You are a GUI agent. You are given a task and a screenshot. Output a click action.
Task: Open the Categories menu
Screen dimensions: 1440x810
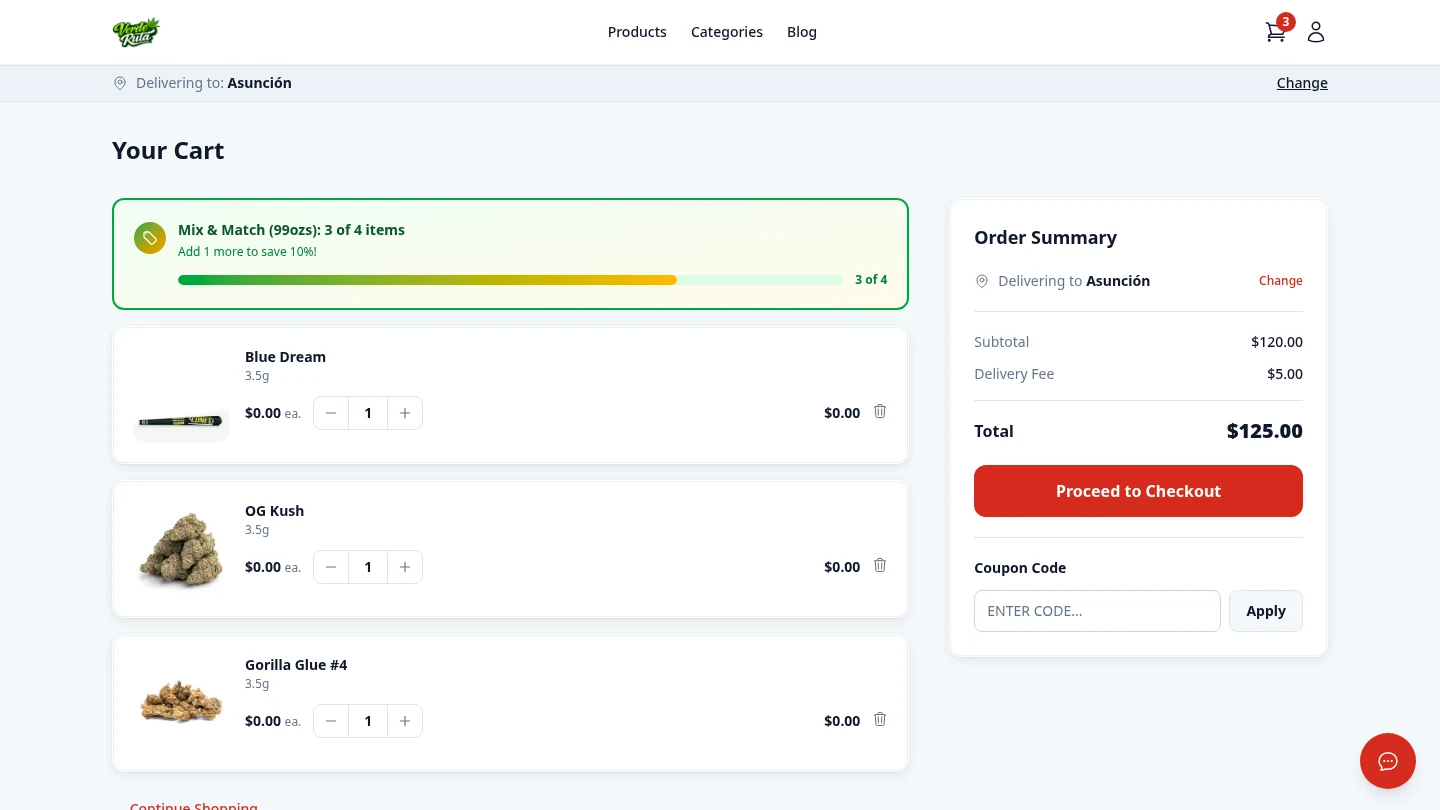(727, 32)
